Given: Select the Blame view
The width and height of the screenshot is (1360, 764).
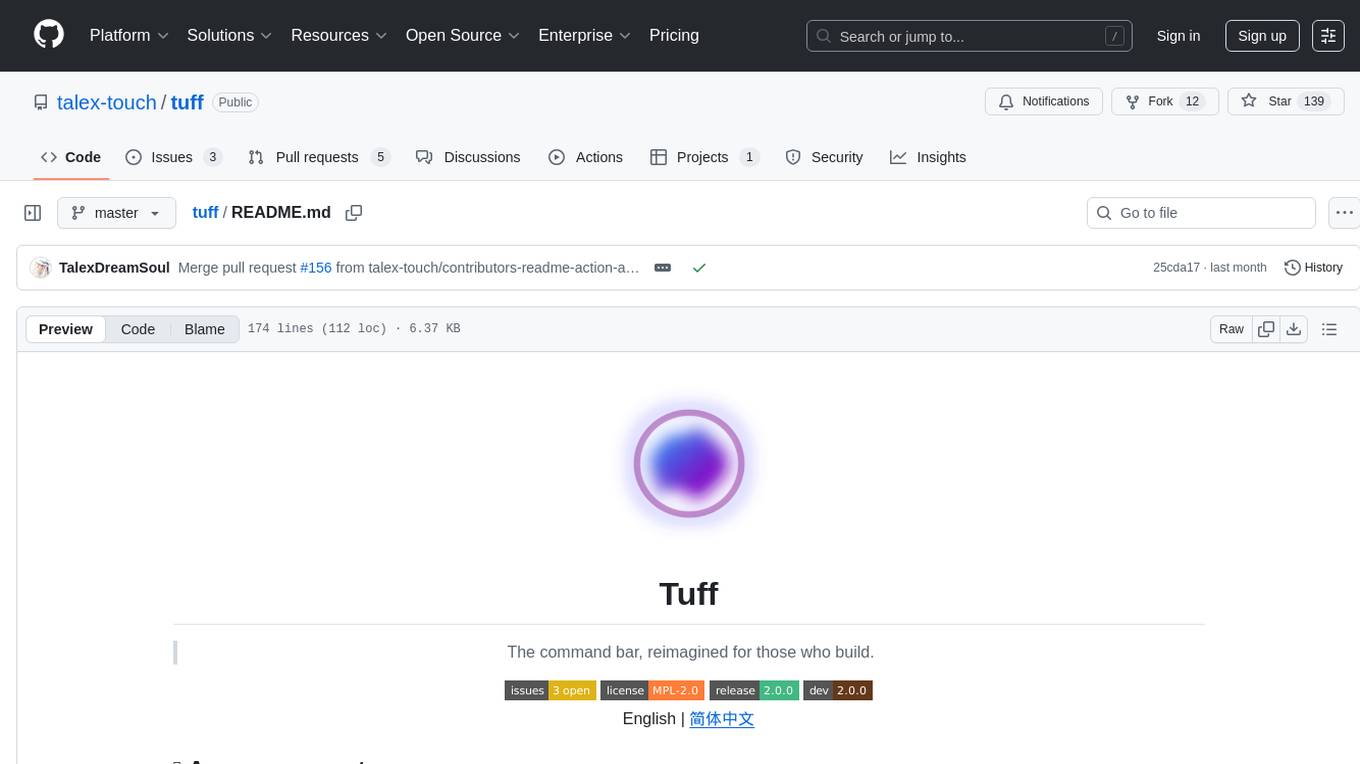Looking at the screenshot, I should pos(204,329).
